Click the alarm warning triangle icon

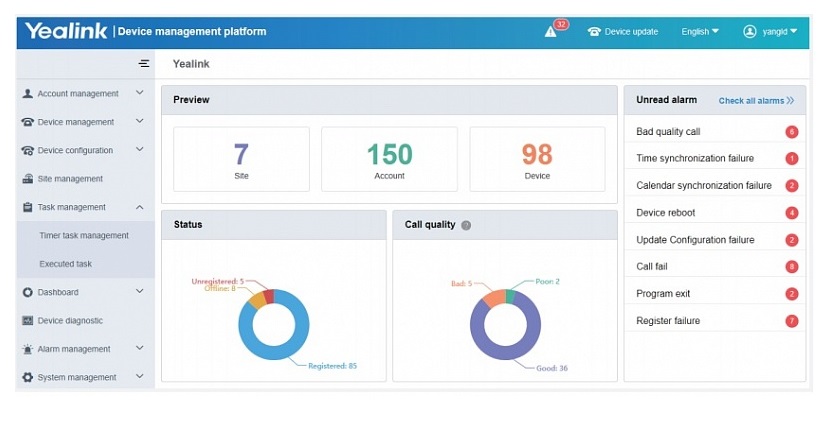tap(550, 32)
